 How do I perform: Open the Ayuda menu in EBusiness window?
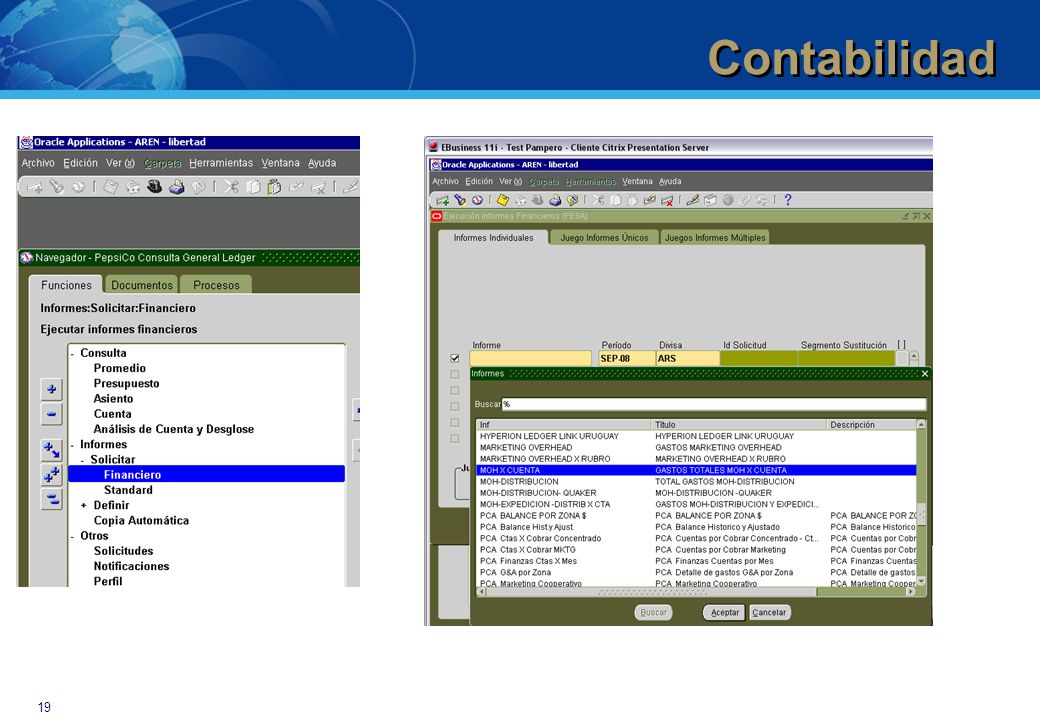click(670, 181)
